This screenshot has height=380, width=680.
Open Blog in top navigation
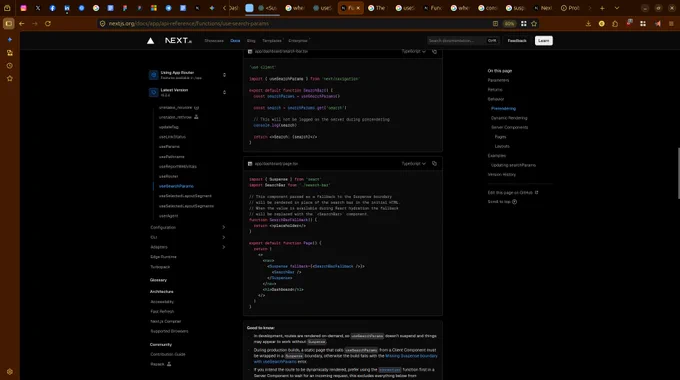(x=251, y=41)
